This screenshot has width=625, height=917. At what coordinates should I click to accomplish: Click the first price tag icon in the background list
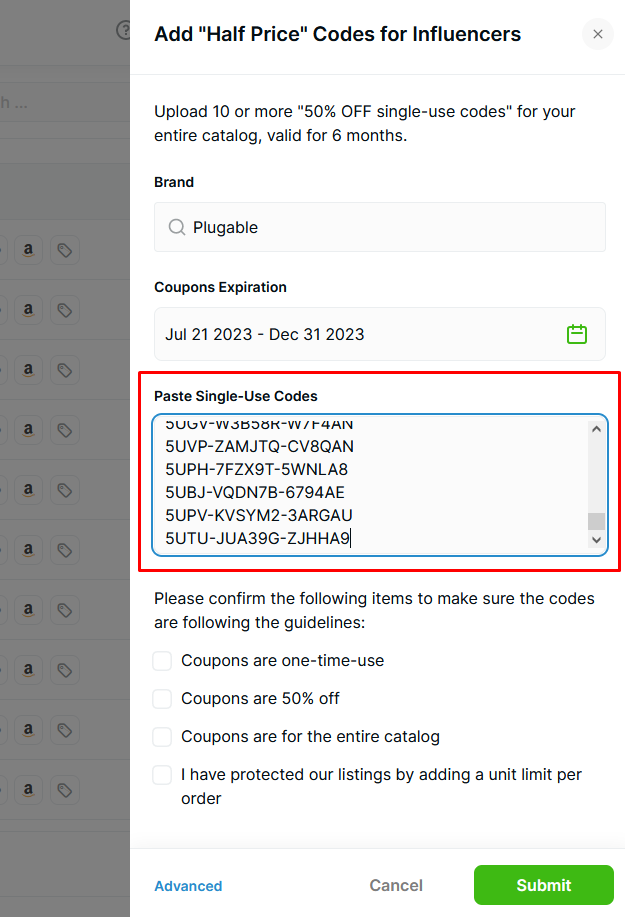pos(64,250)
